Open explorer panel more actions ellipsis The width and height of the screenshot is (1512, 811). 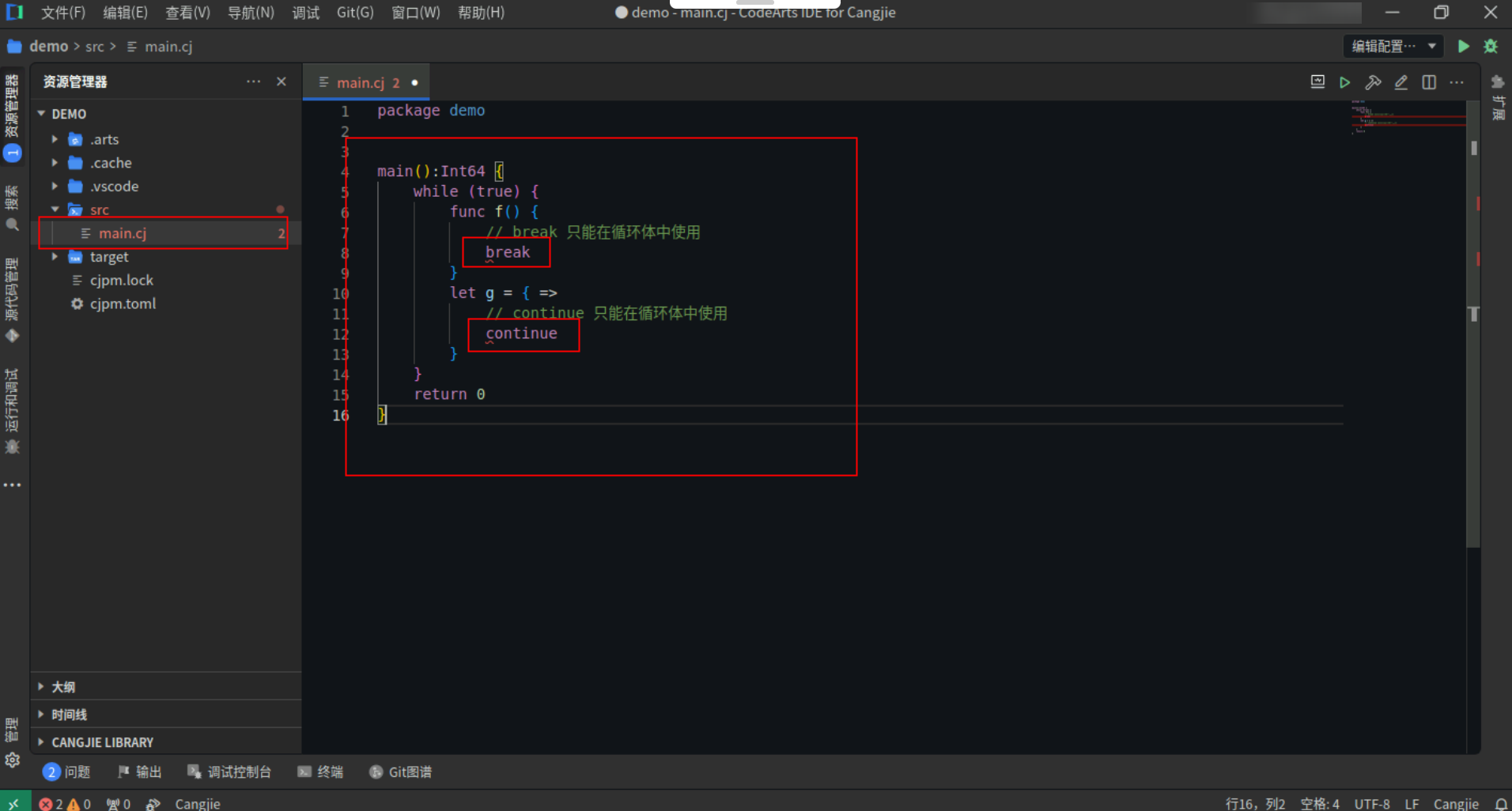point(253,81)
